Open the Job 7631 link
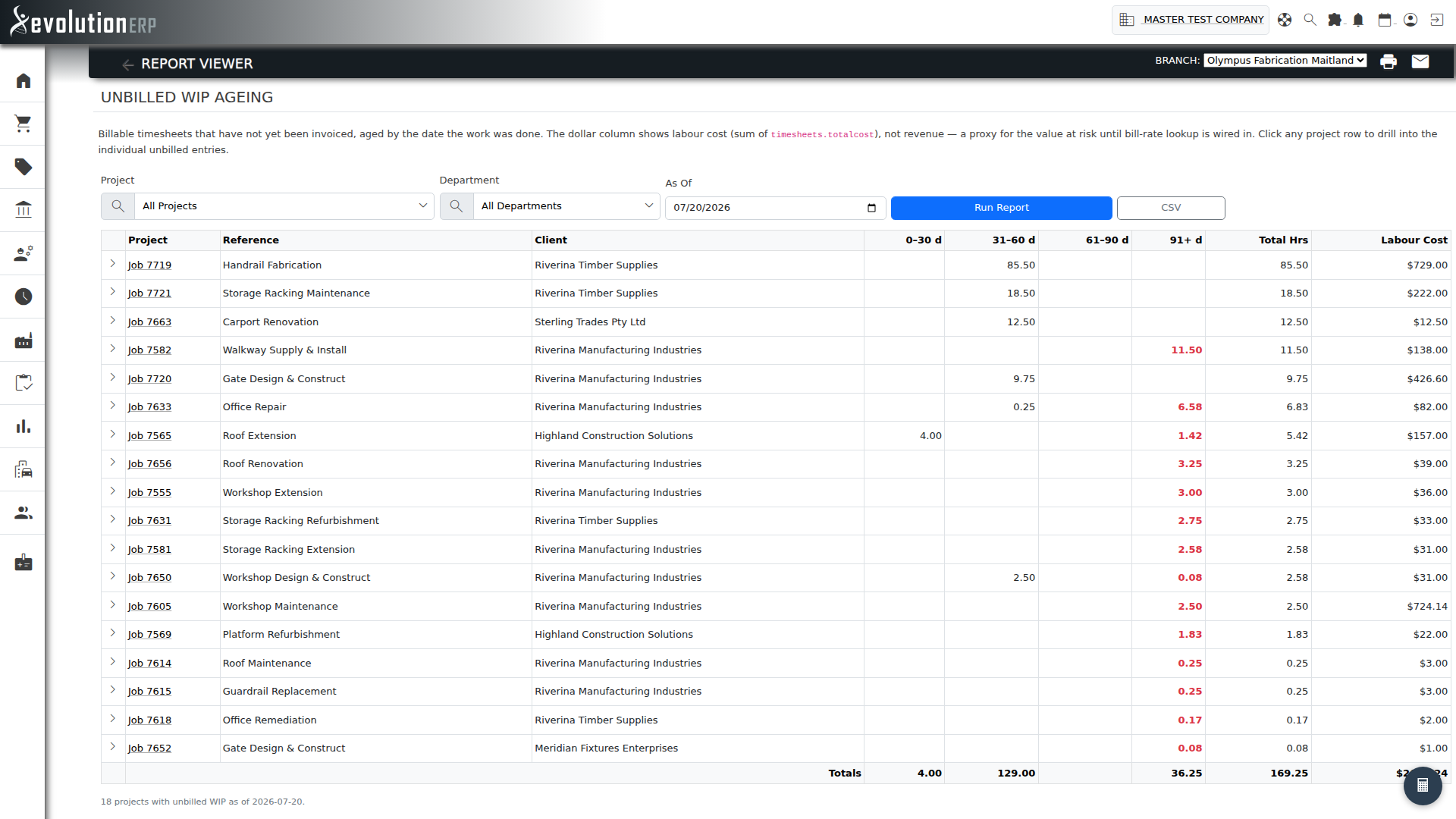 click(x=149, y=521)
